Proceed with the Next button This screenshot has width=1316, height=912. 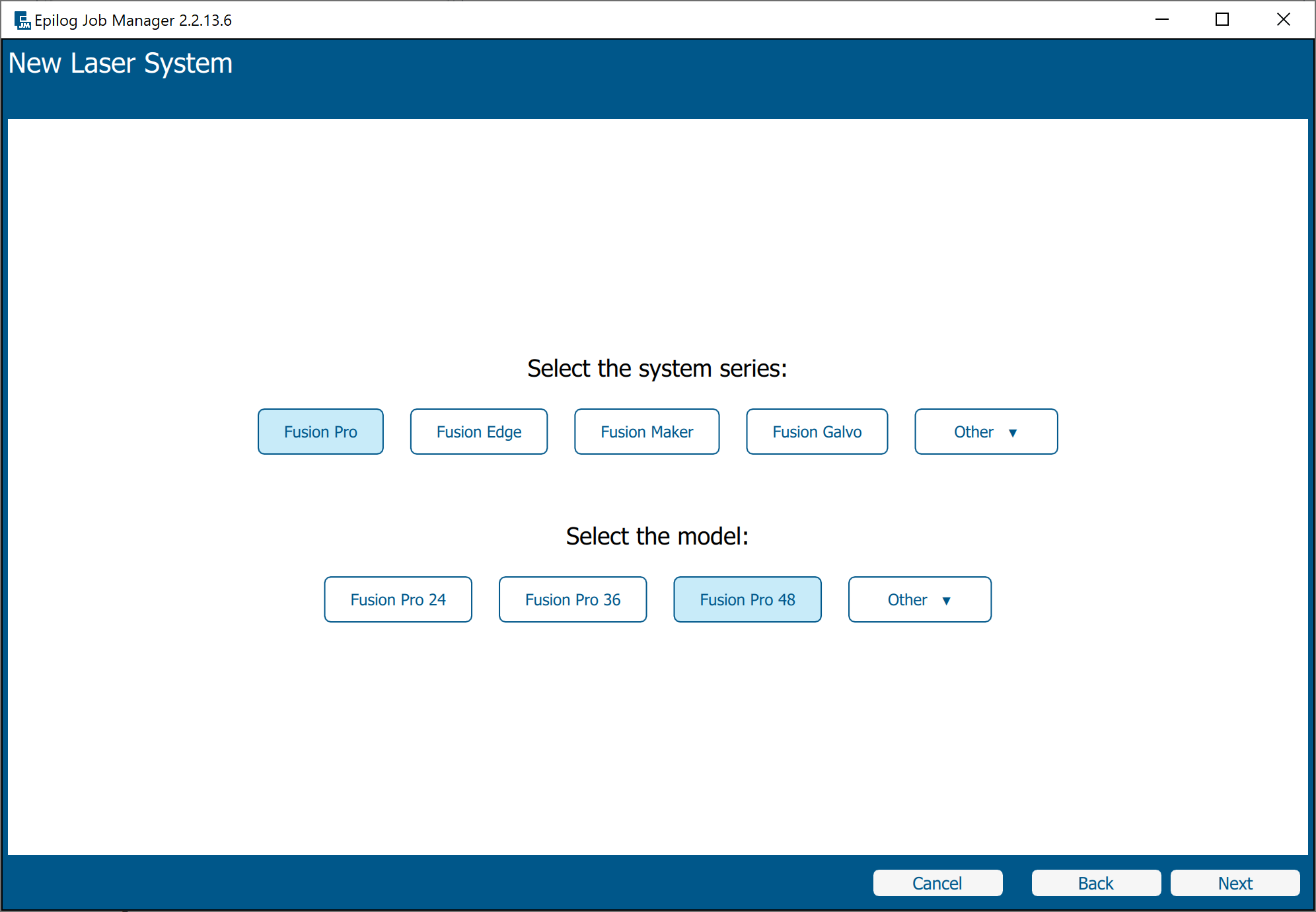point(1235,883)
